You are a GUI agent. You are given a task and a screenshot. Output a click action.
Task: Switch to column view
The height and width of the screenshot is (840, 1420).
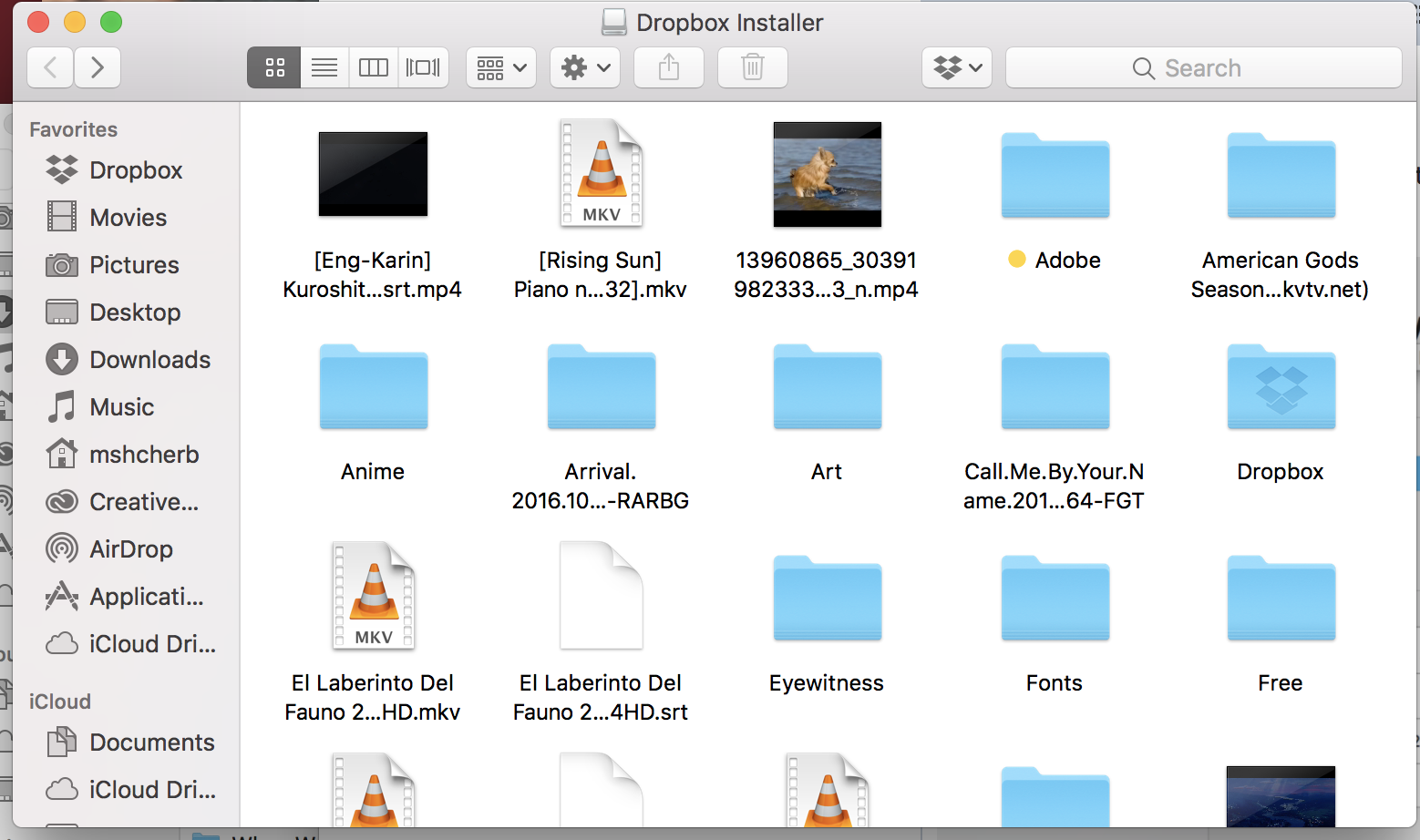[374, 67]
